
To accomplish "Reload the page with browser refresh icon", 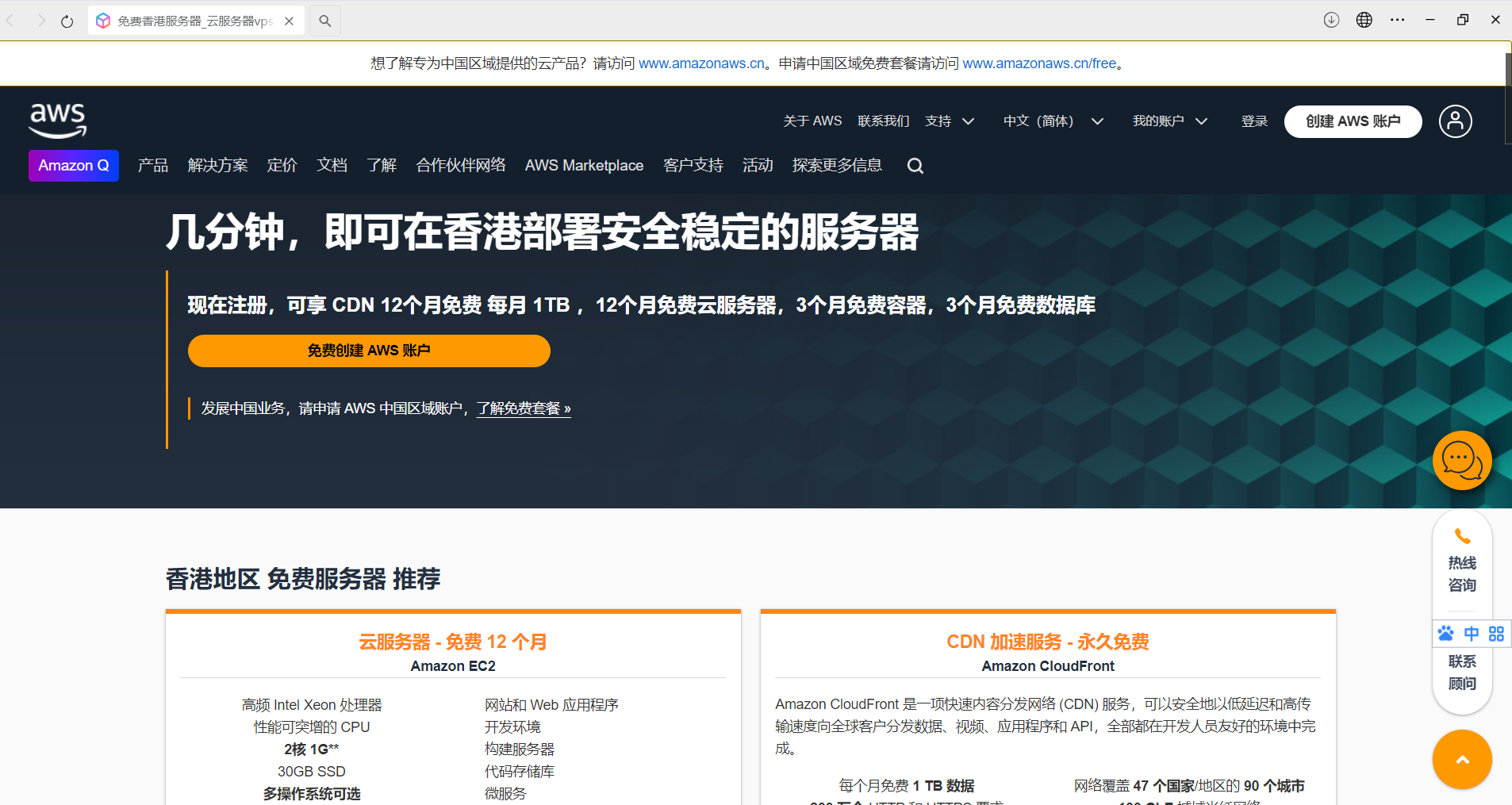I will click(67, 21).
